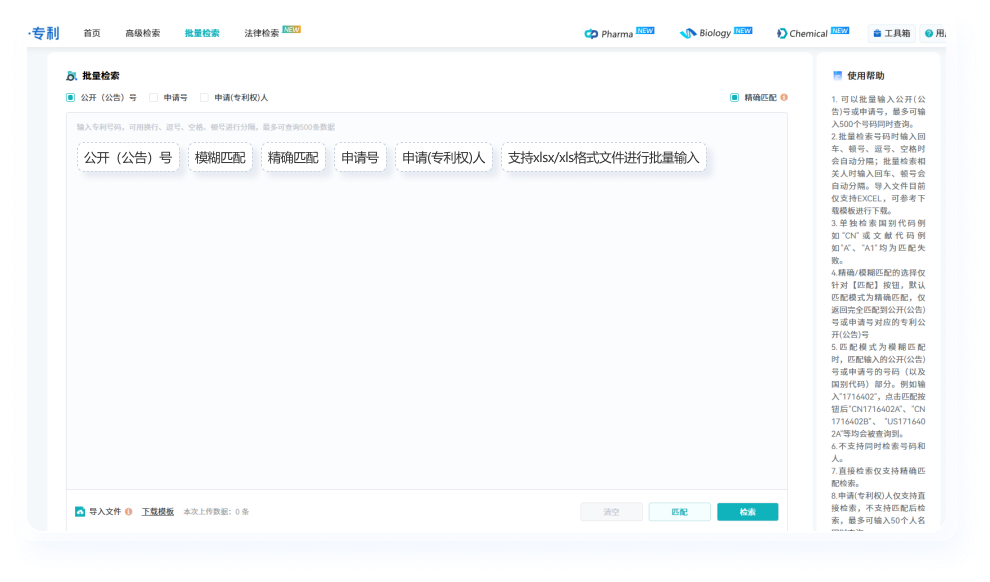
Task: Toggle the 精确匹配 checkbox
Action: [x=734, y=97]
